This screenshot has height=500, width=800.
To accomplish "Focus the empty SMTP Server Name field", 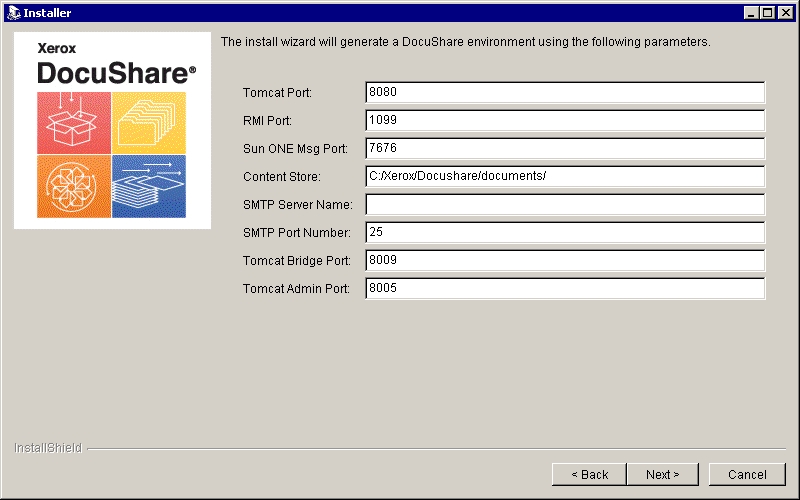I will (x=565, y=205).
